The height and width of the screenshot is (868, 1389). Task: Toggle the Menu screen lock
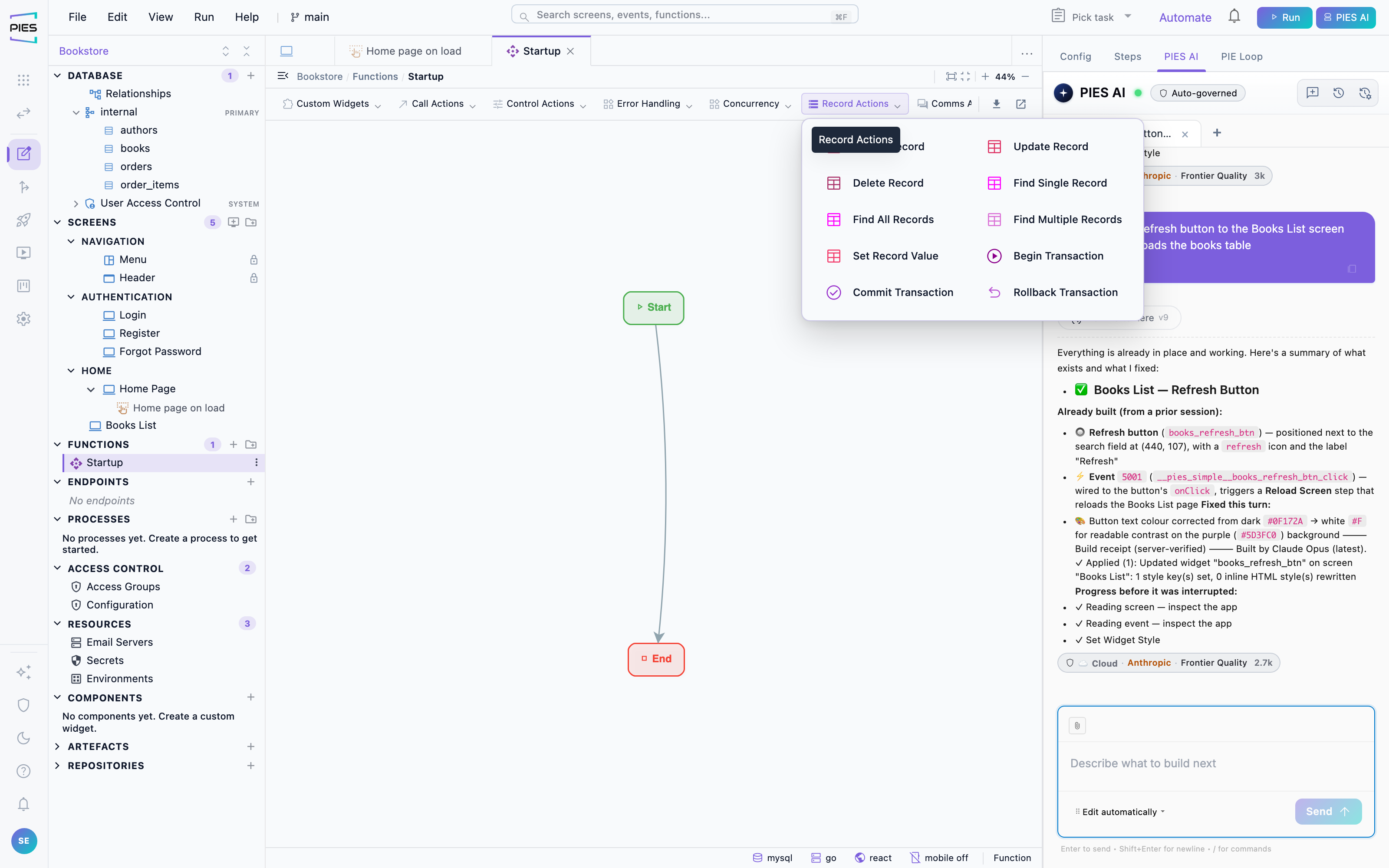click(x=253, y=260)
